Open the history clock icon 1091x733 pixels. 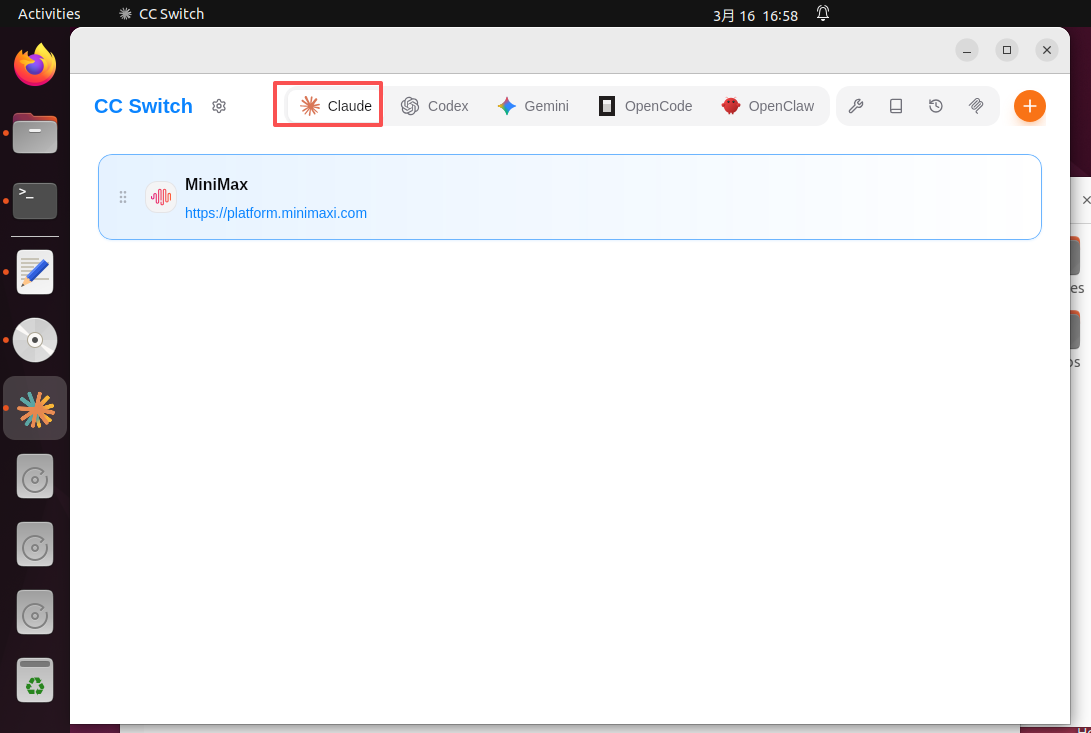click(x=936, y=106)
